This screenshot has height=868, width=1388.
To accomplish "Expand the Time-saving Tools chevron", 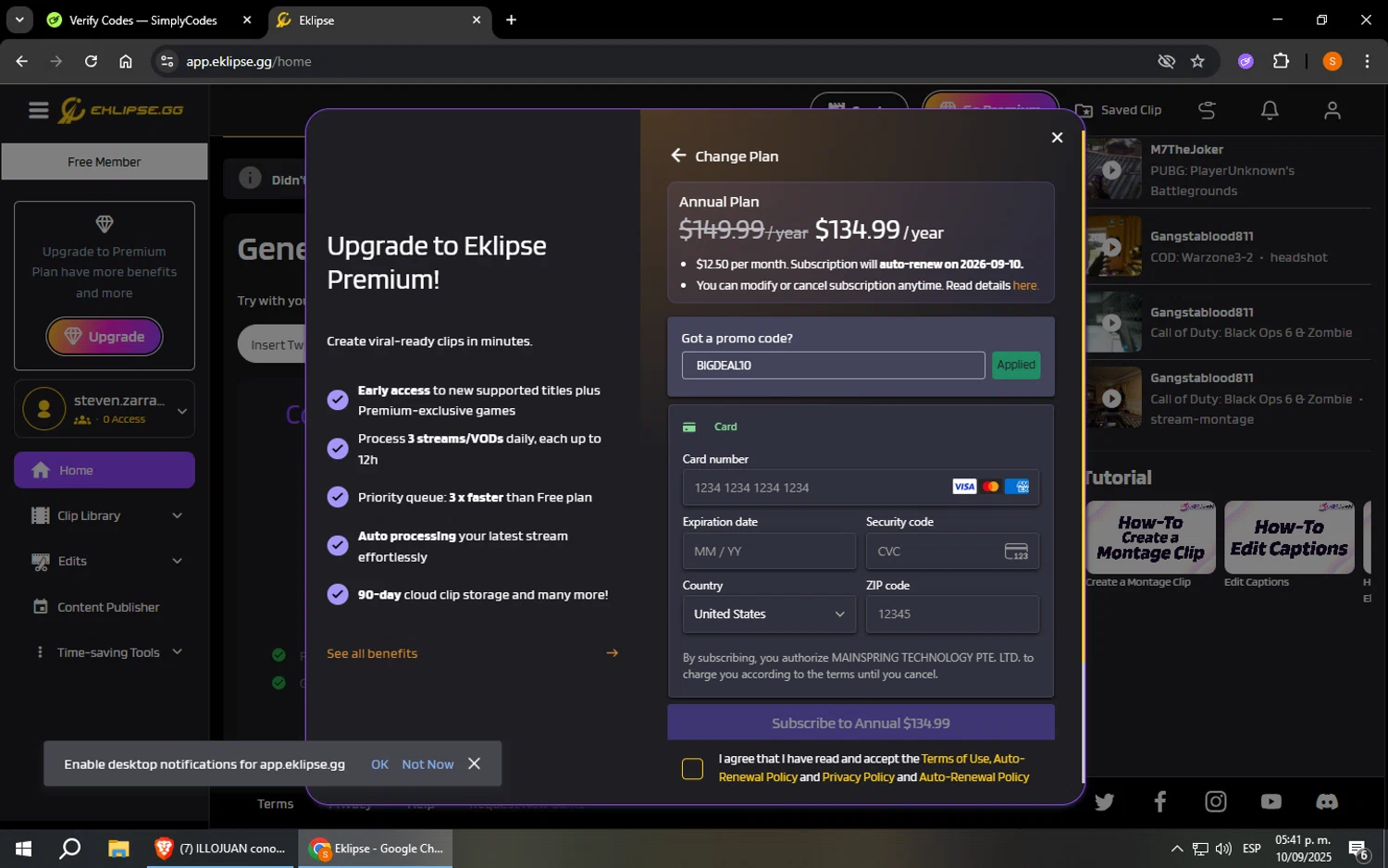I will click(x=177, y=652).
